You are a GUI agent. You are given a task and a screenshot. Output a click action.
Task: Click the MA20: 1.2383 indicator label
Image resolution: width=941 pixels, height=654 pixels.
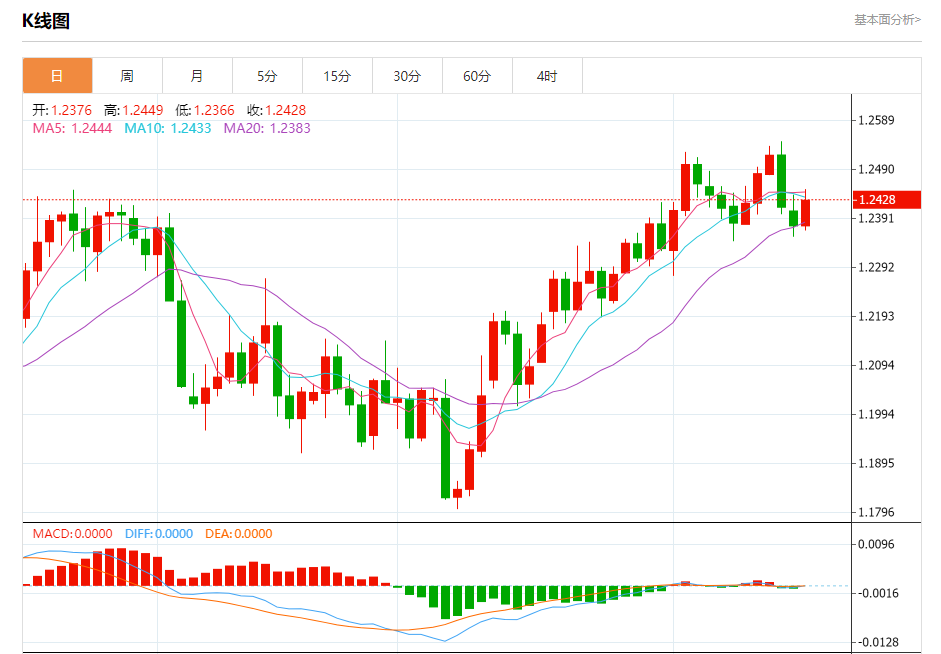tap(267, 128)
